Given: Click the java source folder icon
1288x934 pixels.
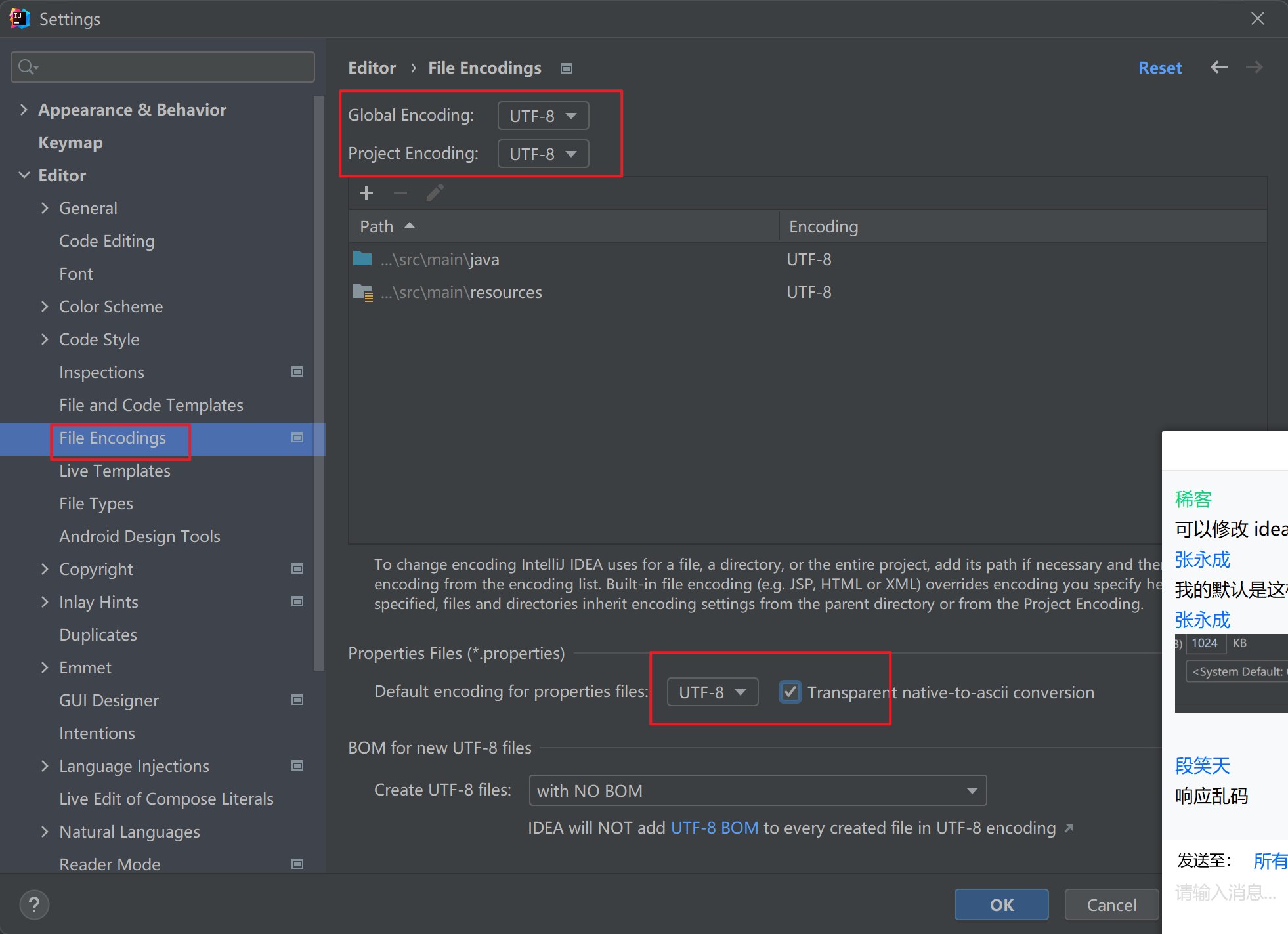Looking at the screenshot, I should 362,259.
